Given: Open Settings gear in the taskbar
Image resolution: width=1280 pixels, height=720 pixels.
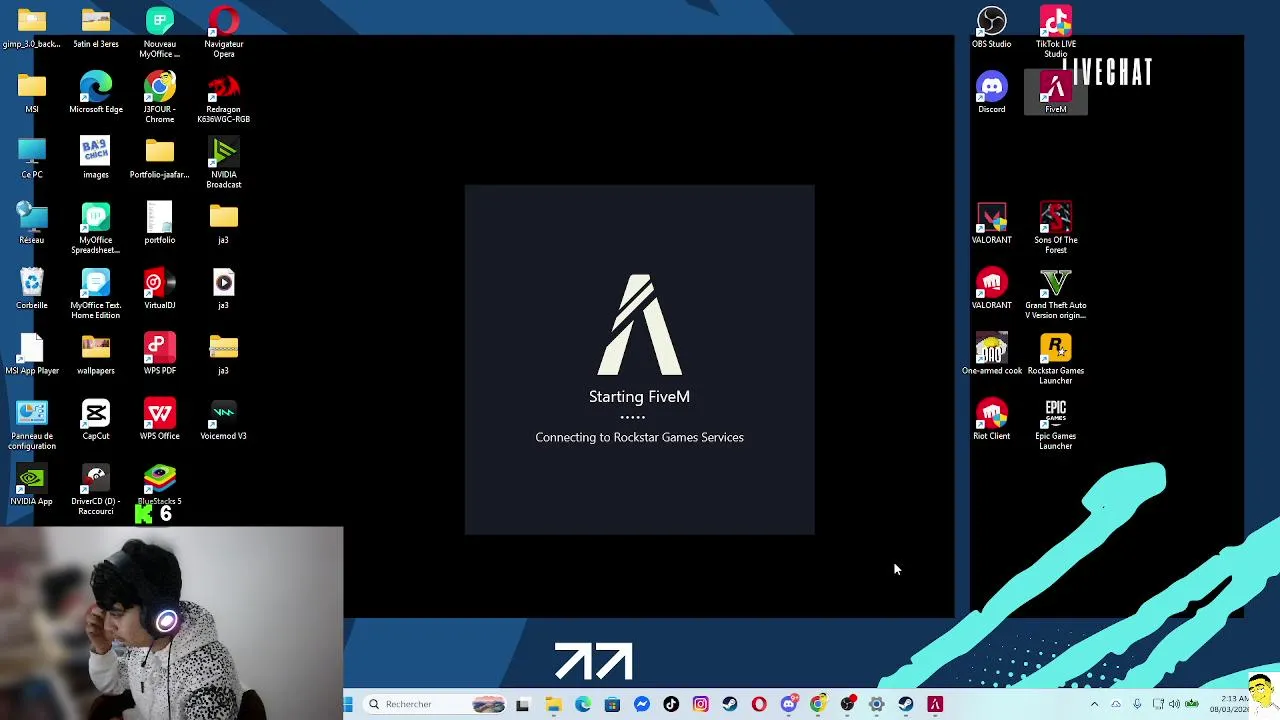Looking at the screenshot, I should (x=877, y=704).
